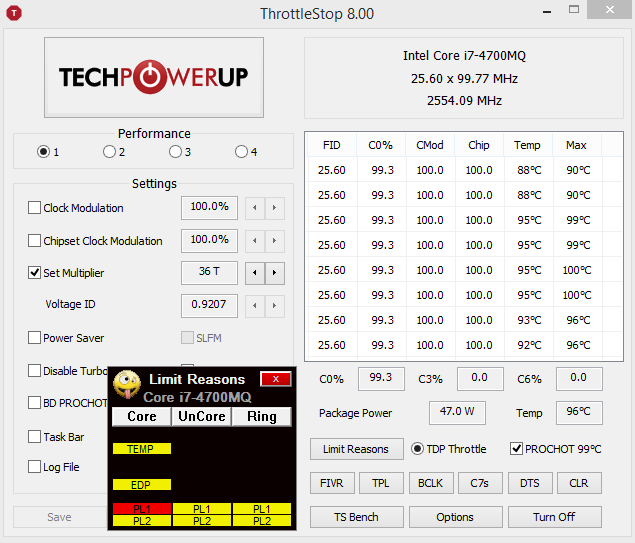Click the Core PL2 yellow indicator

[x=142, y=521]
